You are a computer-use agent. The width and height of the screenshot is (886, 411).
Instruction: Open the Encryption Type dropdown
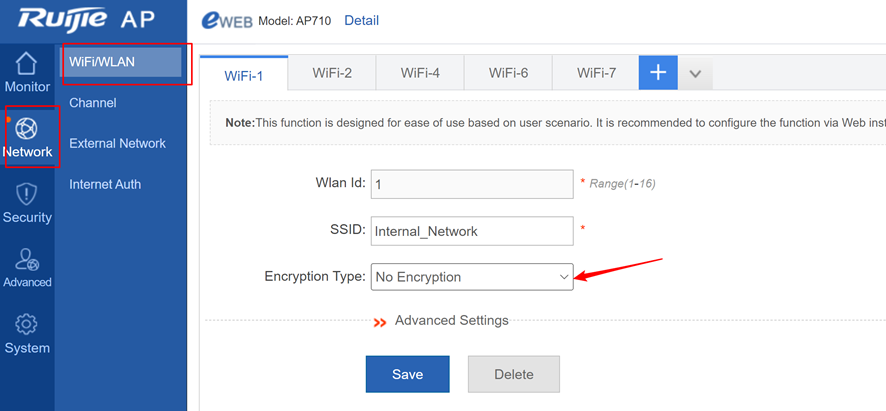click(x=471, y=277)
